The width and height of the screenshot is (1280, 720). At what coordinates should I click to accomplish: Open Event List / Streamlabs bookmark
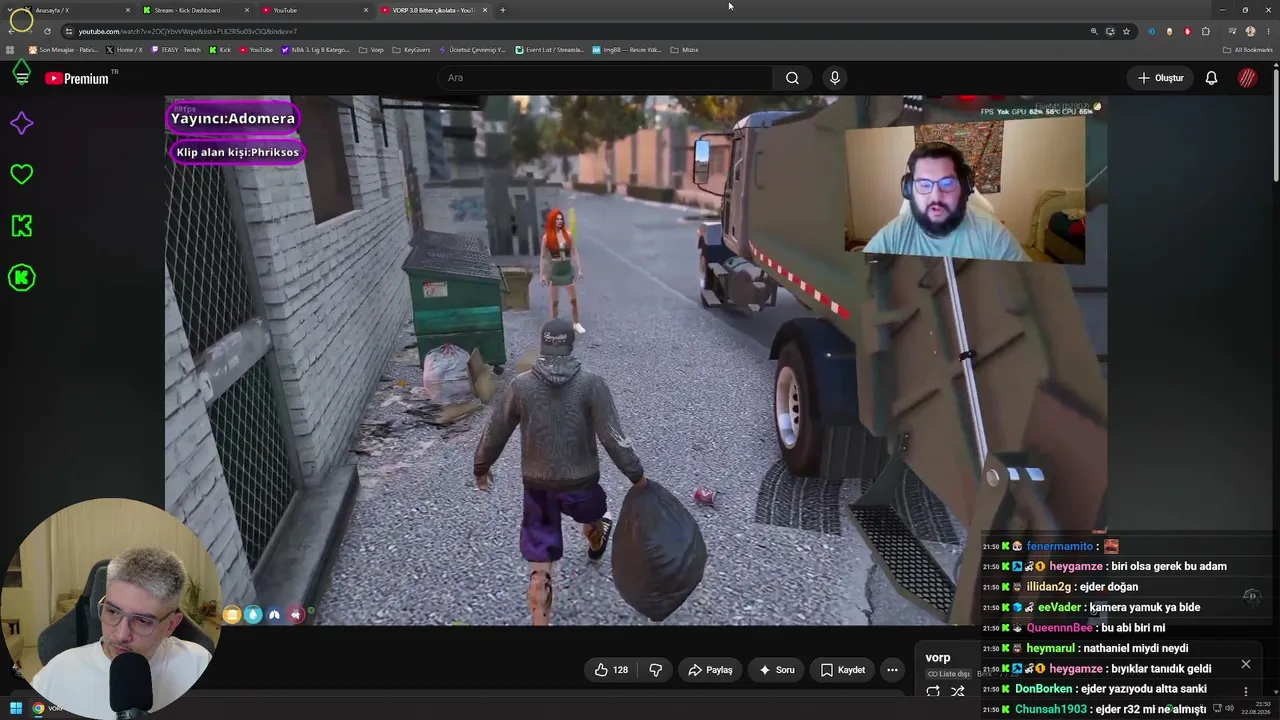pyautogui.click(x=549, y=50)
